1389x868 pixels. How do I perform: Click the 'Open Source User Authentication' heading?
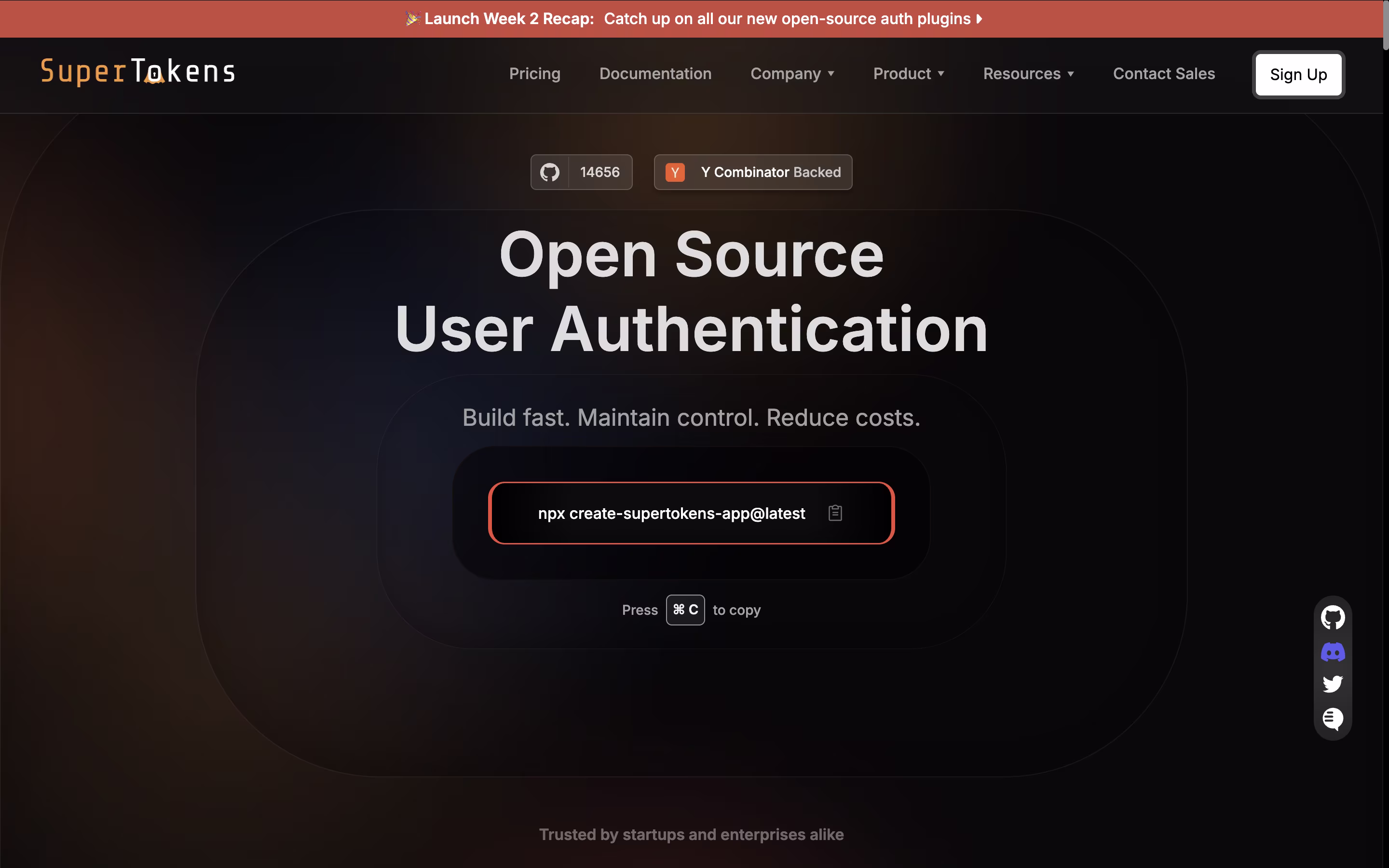[691, 292]
